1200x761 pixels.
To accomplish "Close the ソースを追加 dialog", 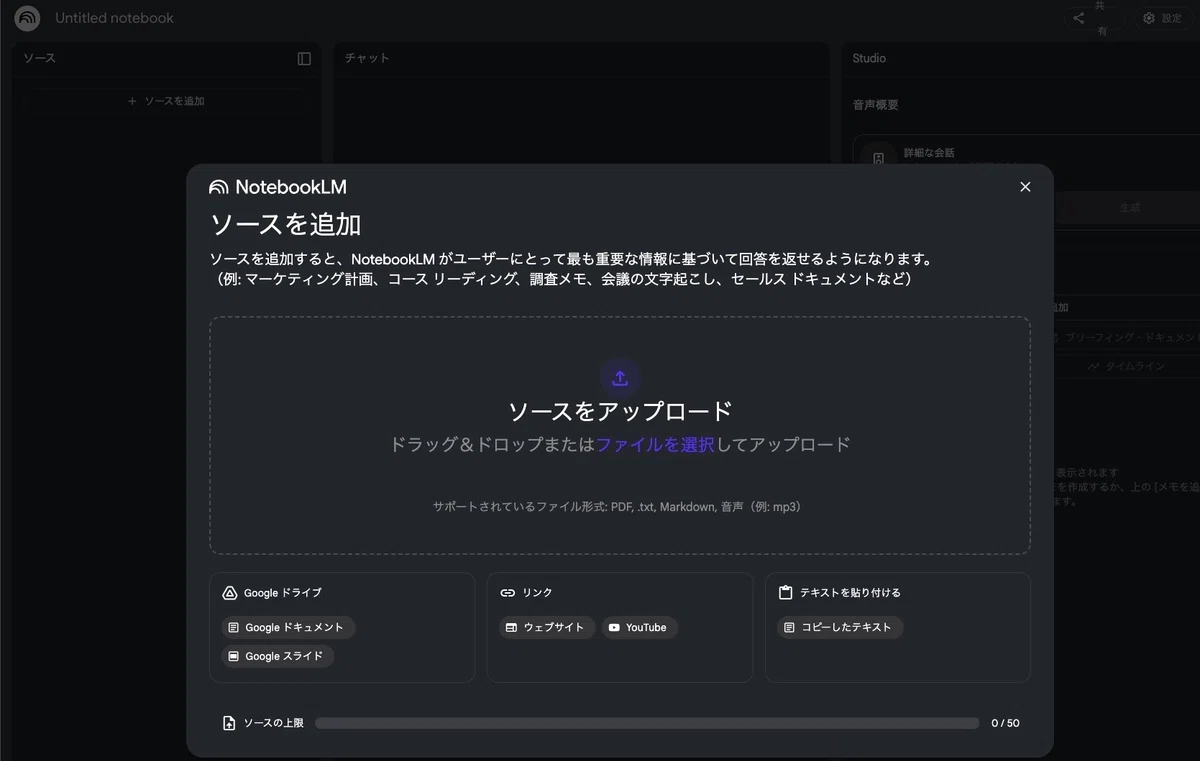I will [x=1025, y=187].
